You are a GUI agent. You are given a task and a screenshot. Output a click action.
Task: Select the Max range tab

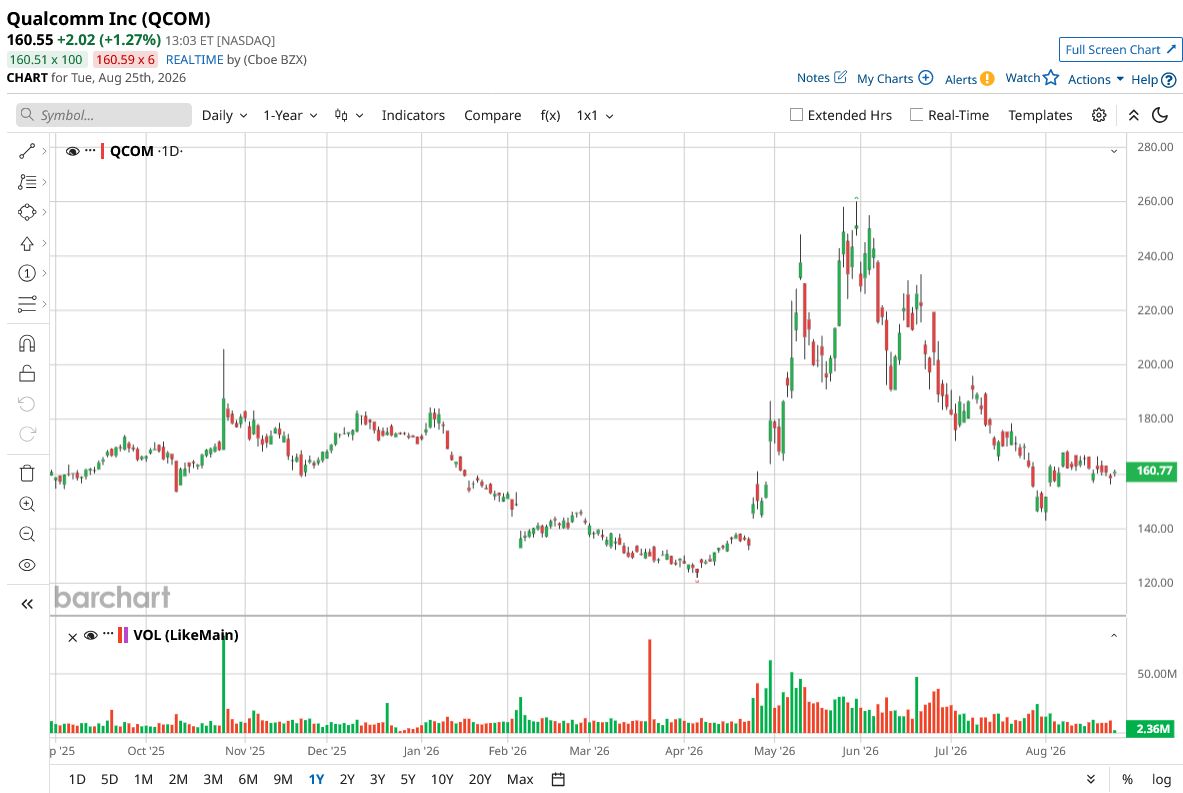(520, 779)
